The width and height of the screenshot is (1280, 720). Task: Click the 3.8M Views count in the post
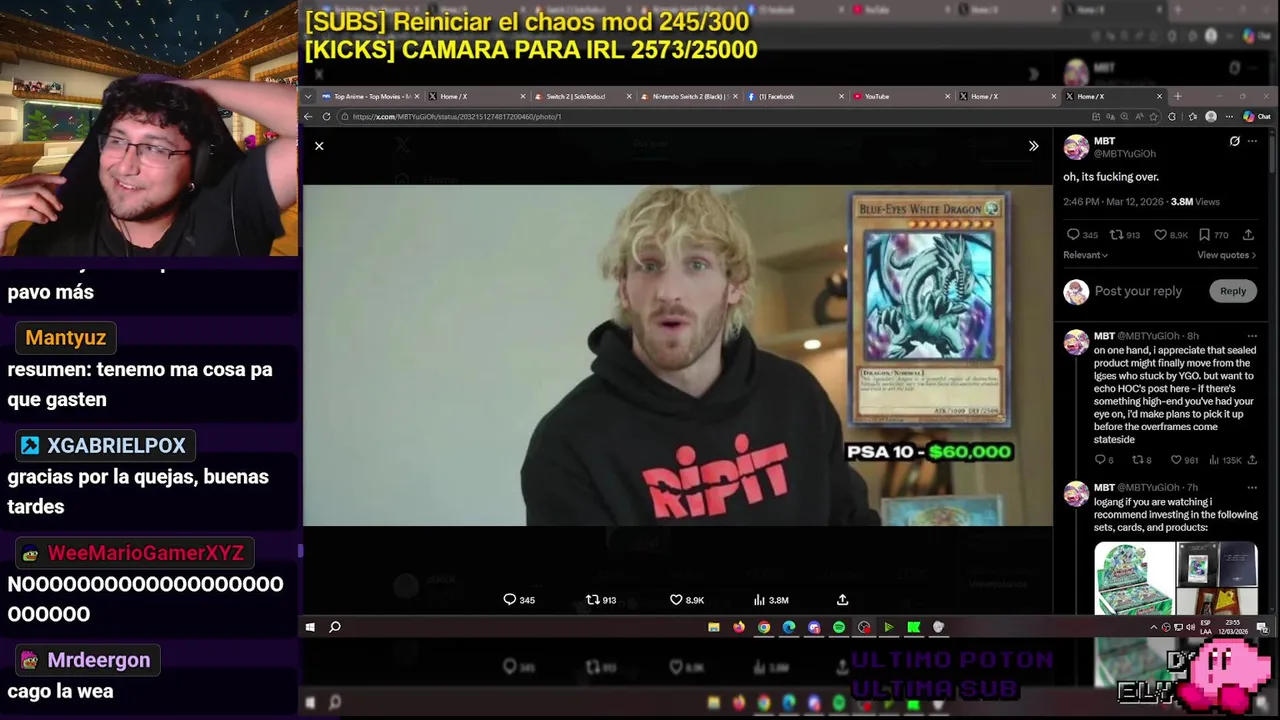(x=1195, y=202)
